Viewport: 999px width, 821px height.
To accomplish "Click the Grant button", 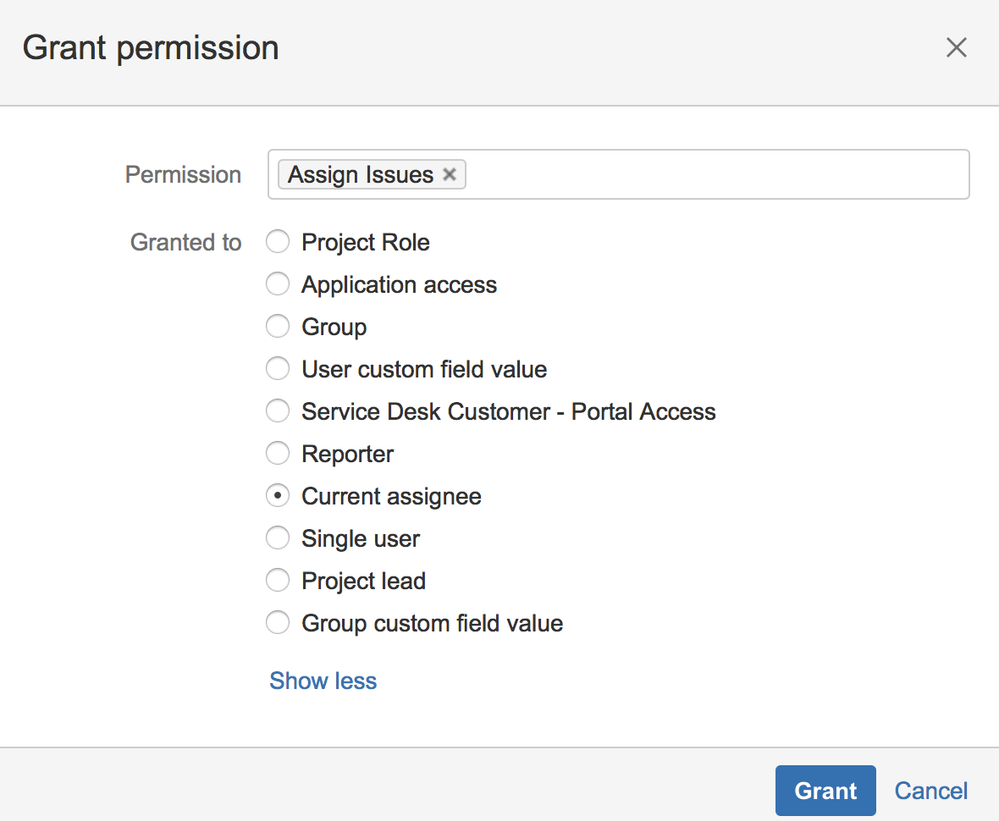I will coord(825,790).
